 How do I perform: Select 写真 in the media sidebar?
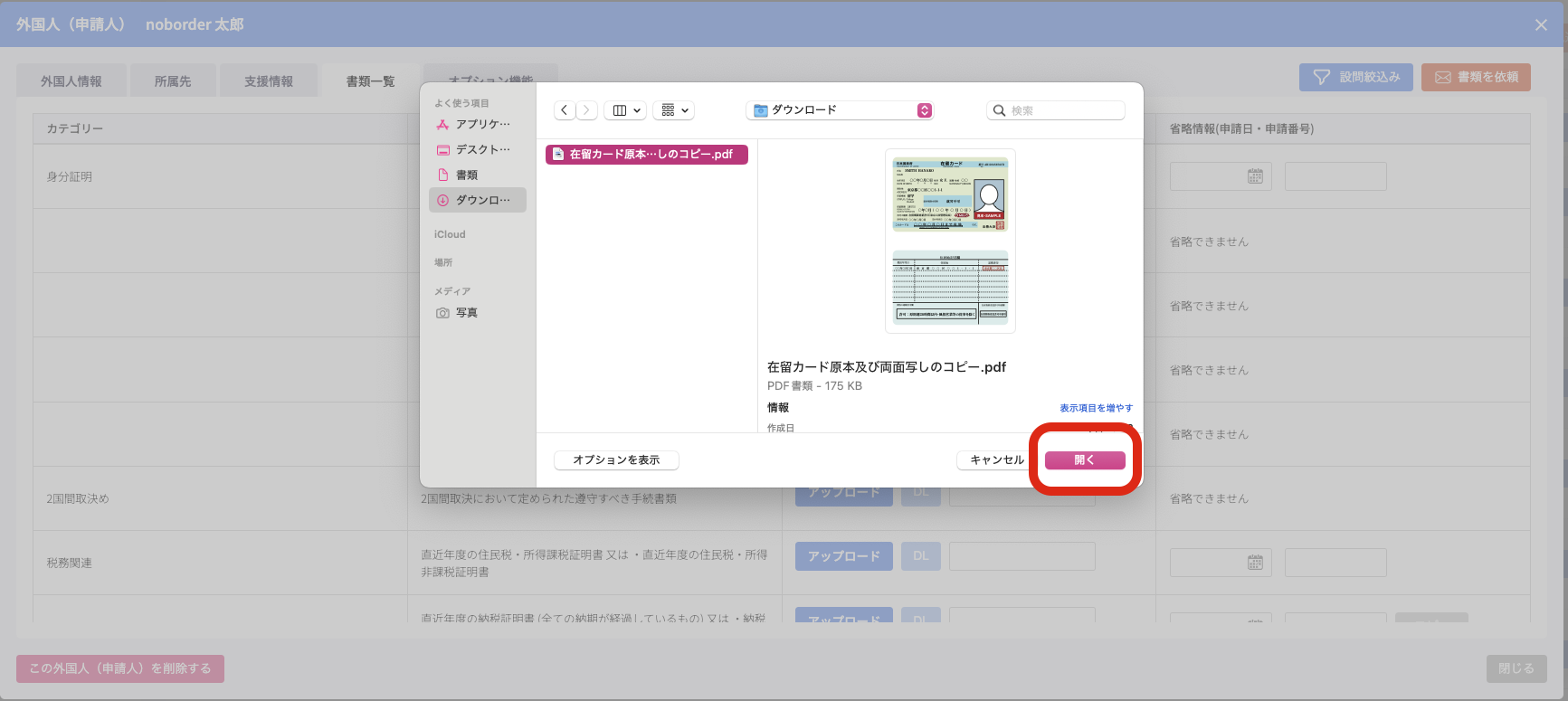pos(466,313)
